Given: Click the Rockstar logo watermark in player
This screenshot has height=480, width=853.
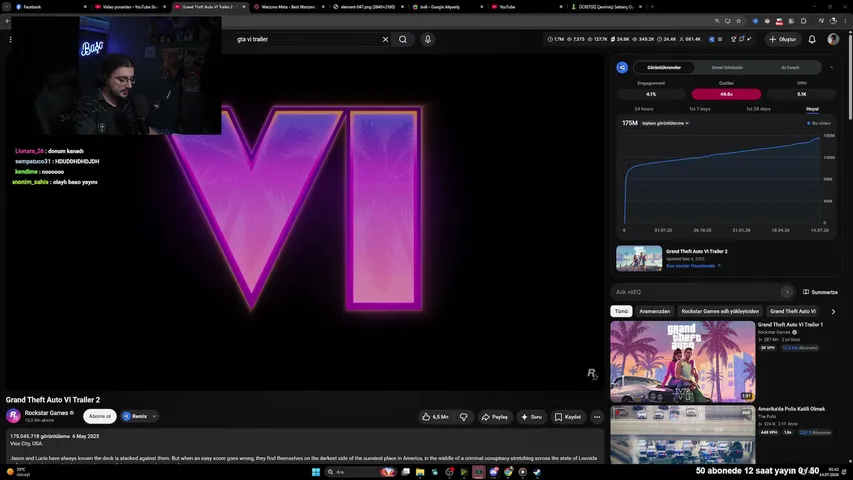Looking at the screenshot, I should point(592,373).
